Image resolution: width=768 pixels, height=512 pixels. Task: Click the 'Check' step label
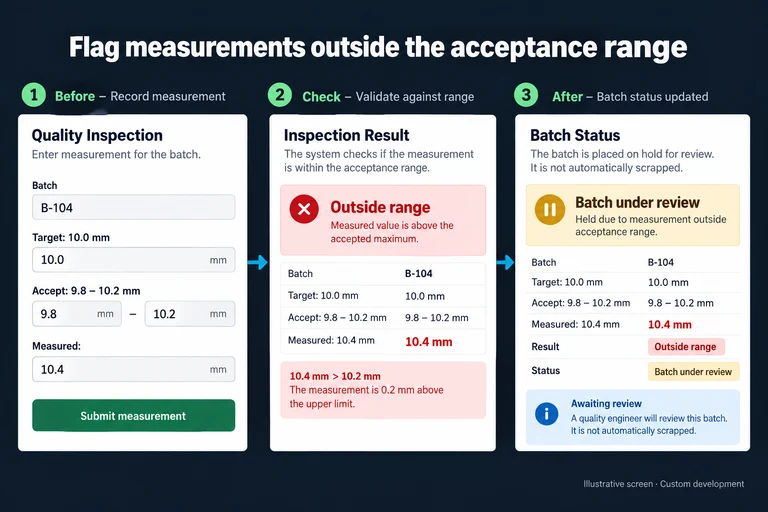[321, 97]
